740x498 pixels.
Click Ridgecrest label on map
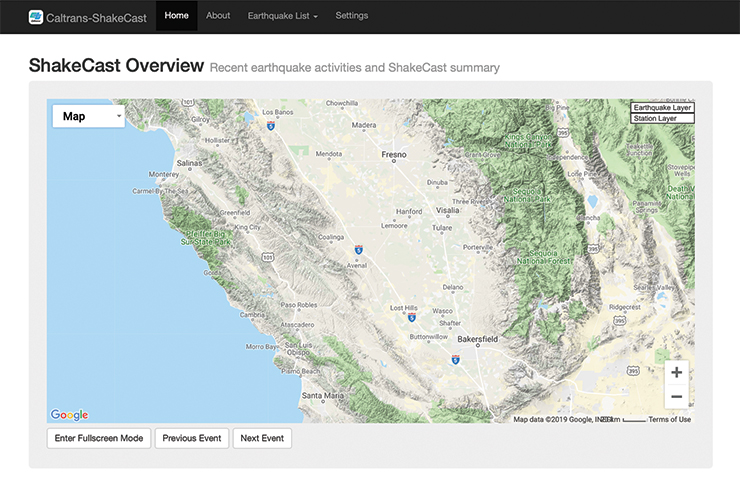tap(624, 307)
